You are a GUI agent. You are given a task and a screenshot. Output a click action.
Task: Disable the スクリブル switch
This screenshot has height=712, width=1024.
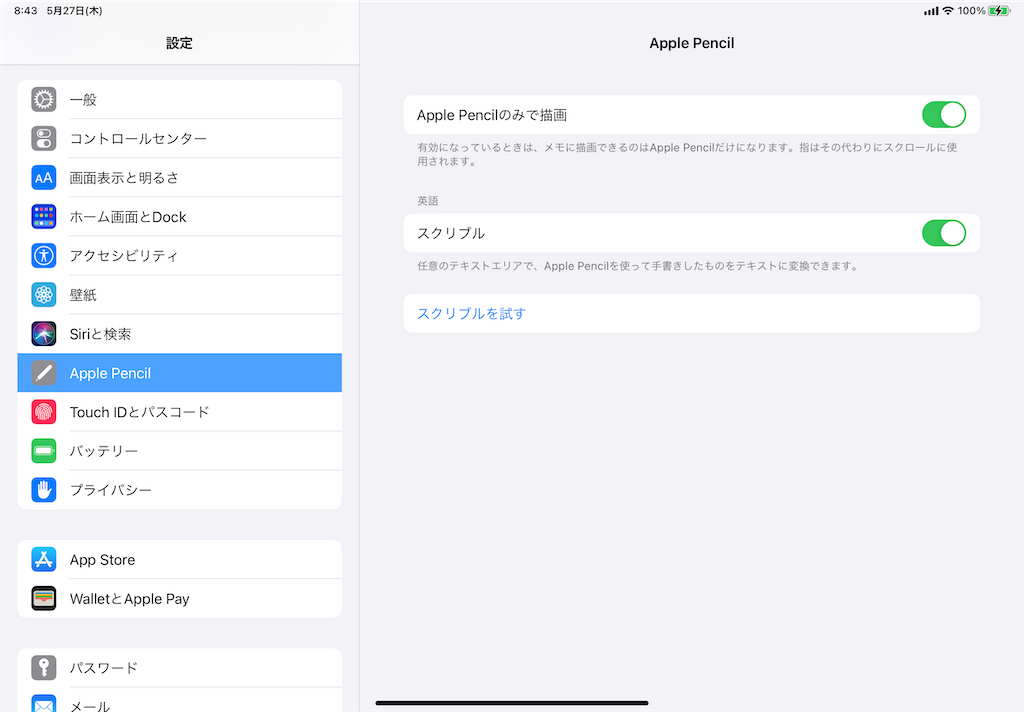click(944, 233)
